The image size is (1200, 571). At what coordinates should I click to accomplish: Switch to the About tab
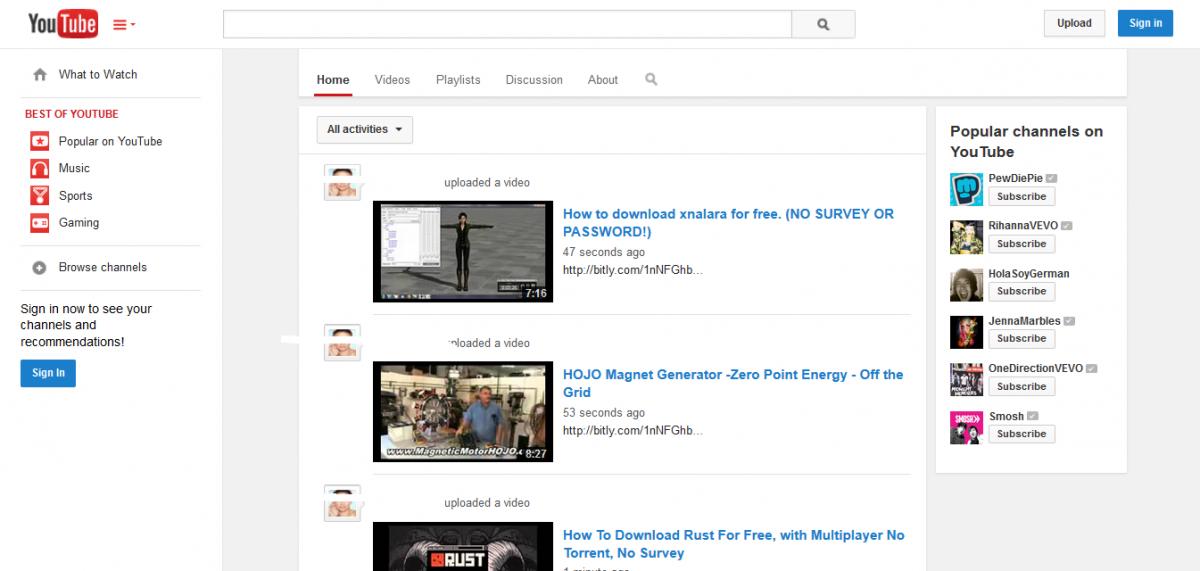point(603,80)
